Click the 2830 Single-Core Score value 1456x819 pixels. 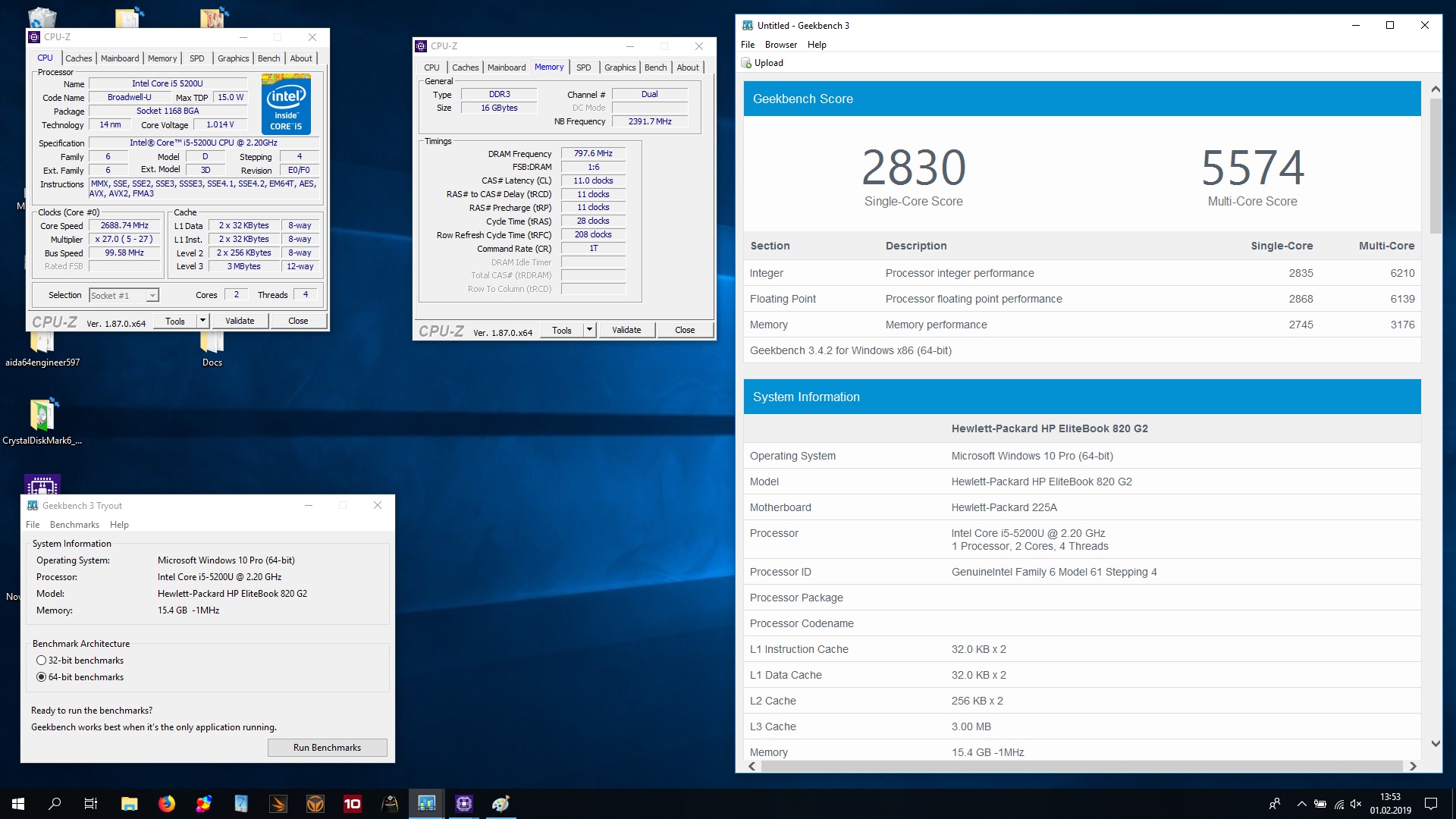914,168
